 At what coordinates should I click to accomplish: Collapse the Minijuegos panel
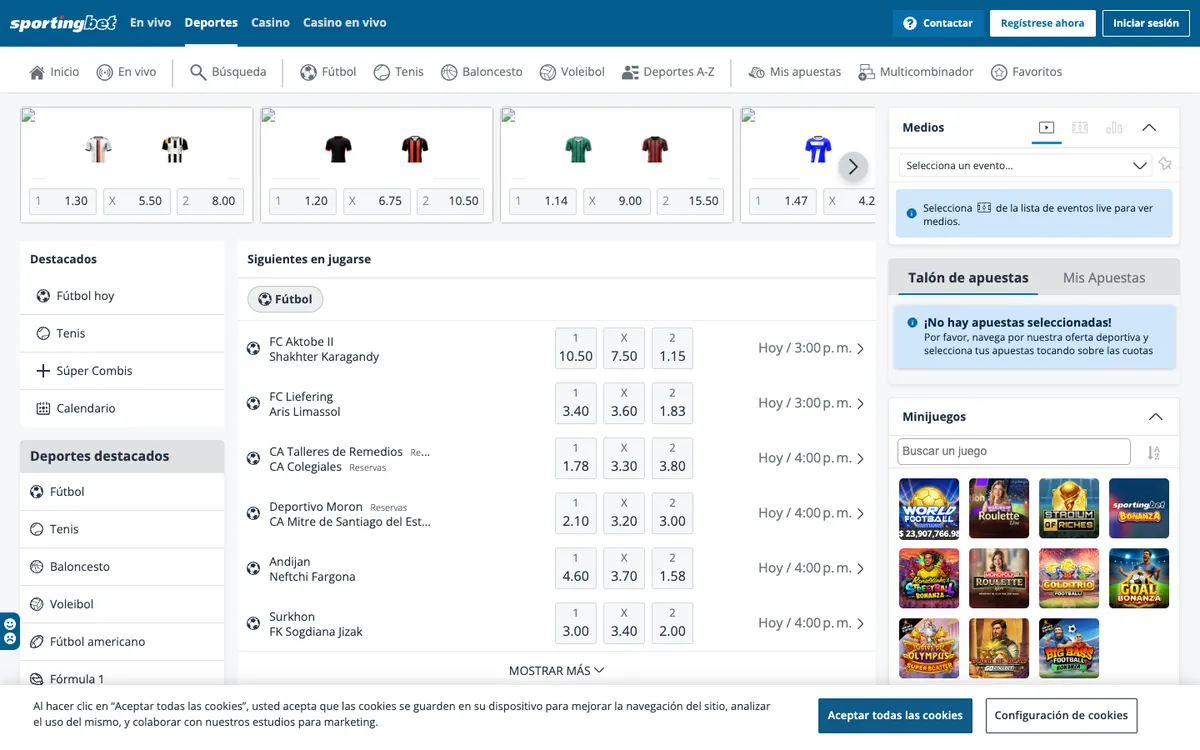tap(1155, 417)
